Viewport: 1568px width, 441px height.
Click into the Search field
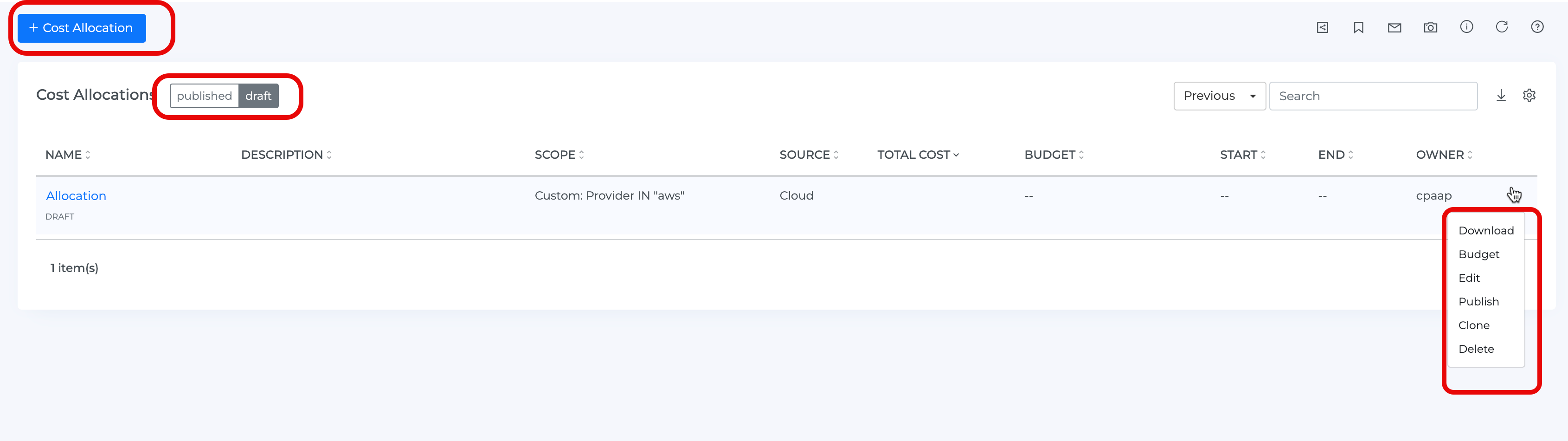point(1373,96)
